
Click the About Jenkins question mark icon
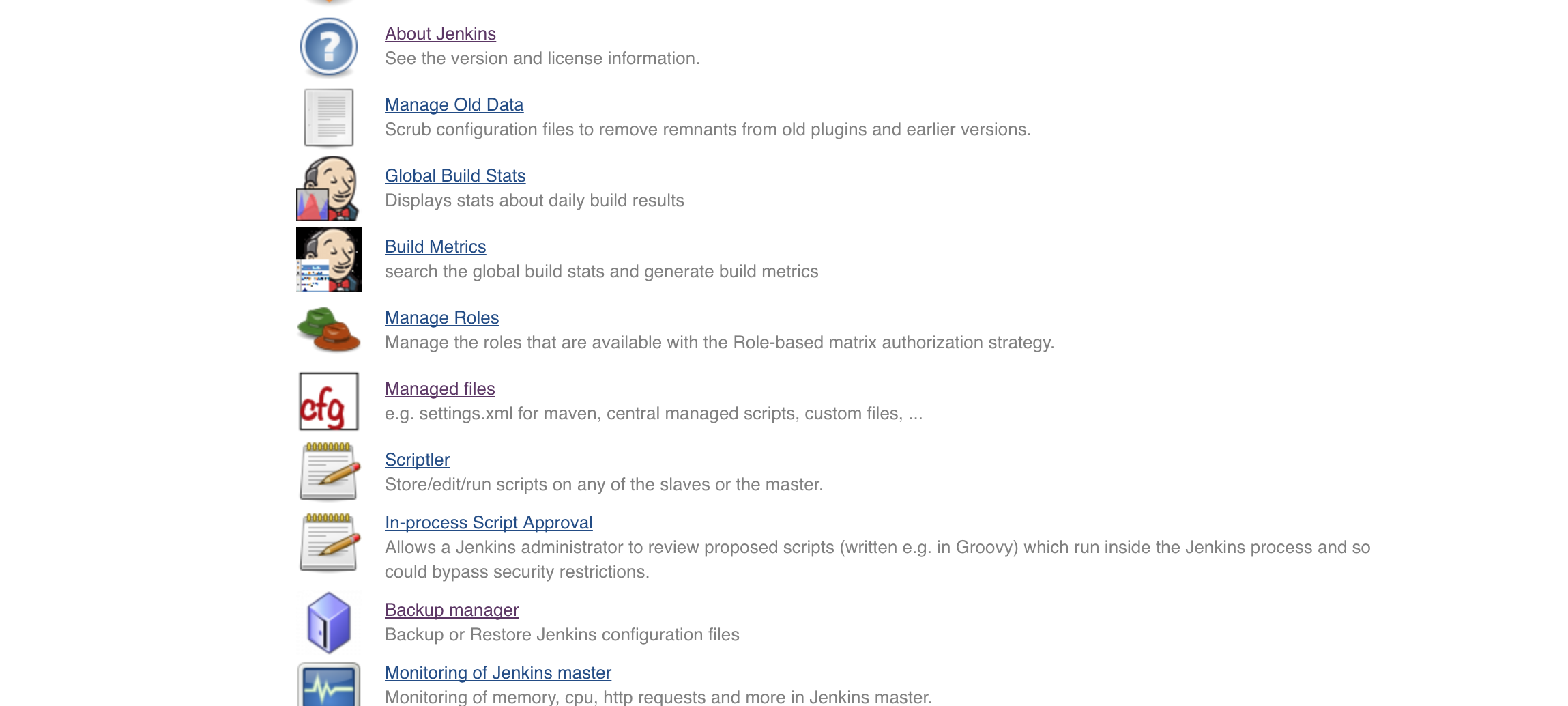[x=329, y=47]
